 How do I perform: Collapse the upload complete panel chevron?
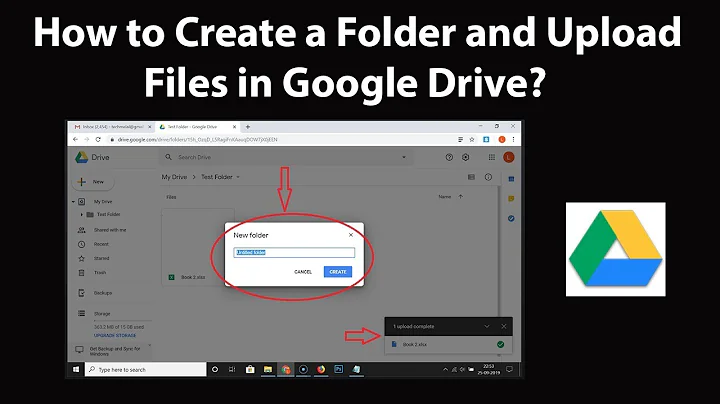(x=487, y=326)
